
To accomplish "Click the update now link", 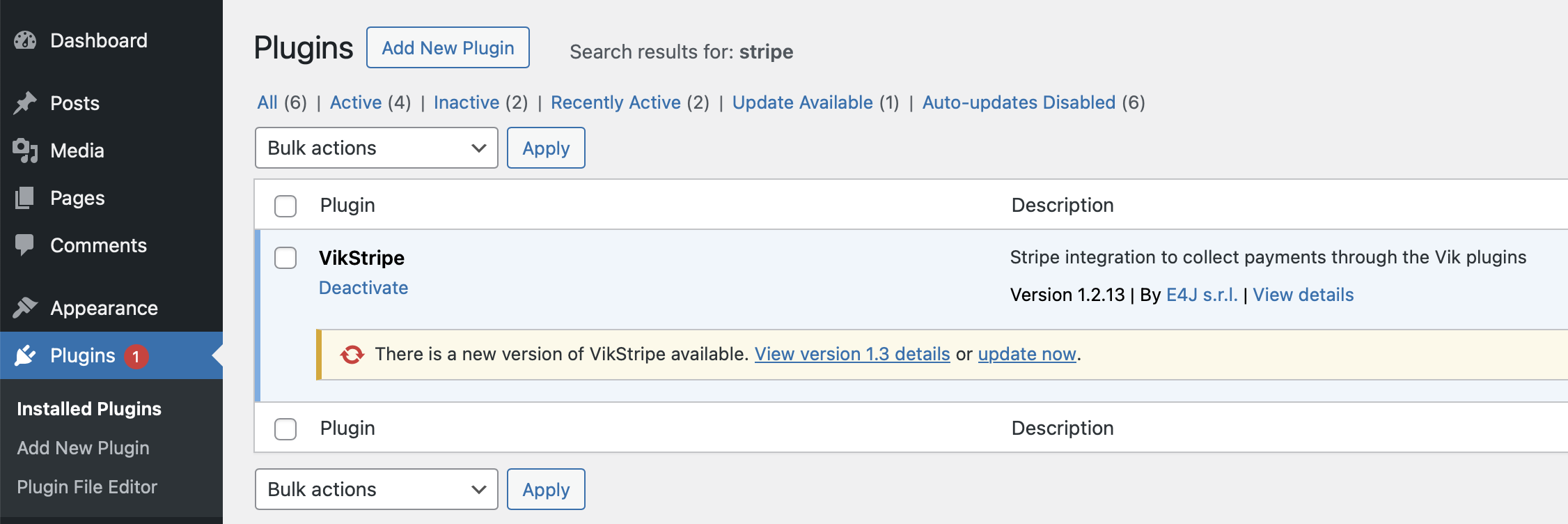I will 1027,354.
